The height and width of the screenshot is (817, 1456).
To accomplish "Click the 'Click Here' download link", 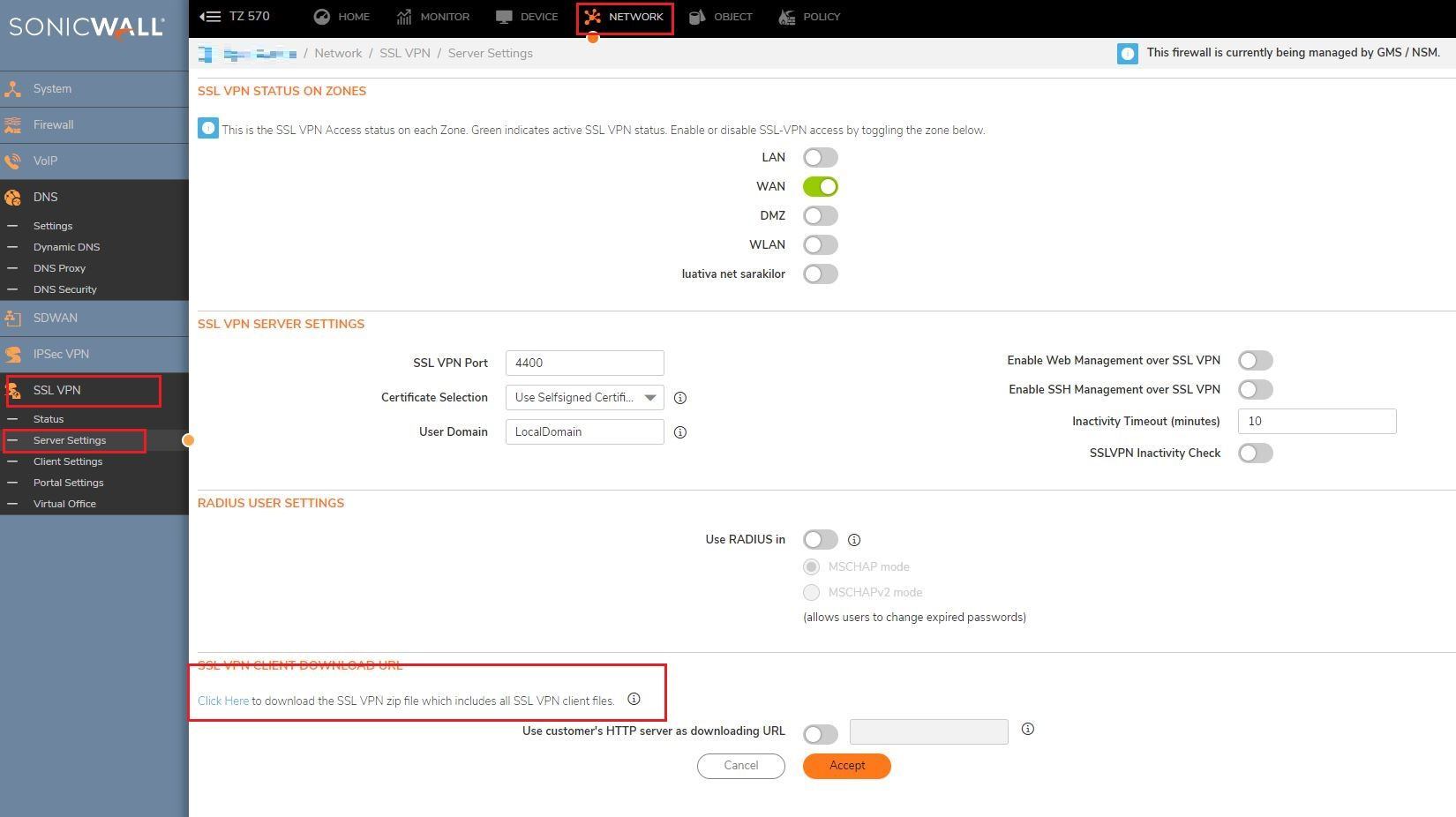I will [x=223, y=701].
